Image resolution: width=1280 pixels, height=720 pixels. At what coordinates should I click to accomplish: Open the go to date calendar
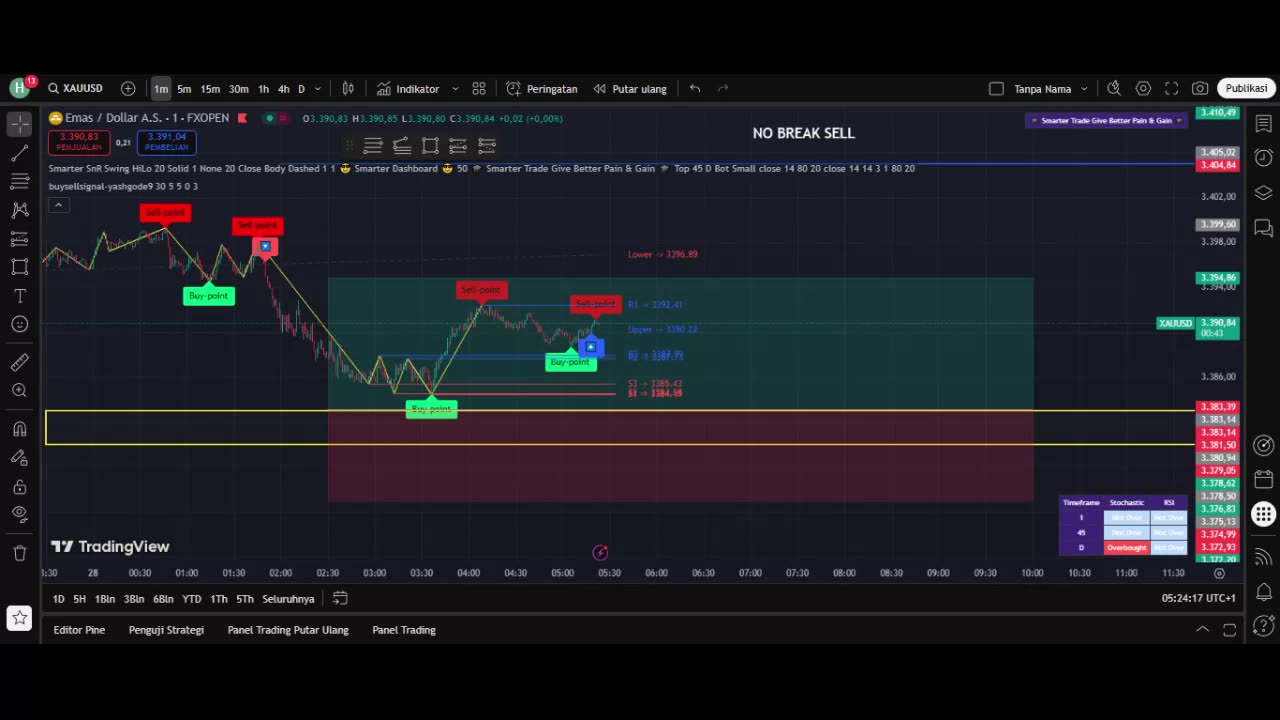[x=340, y=598]
